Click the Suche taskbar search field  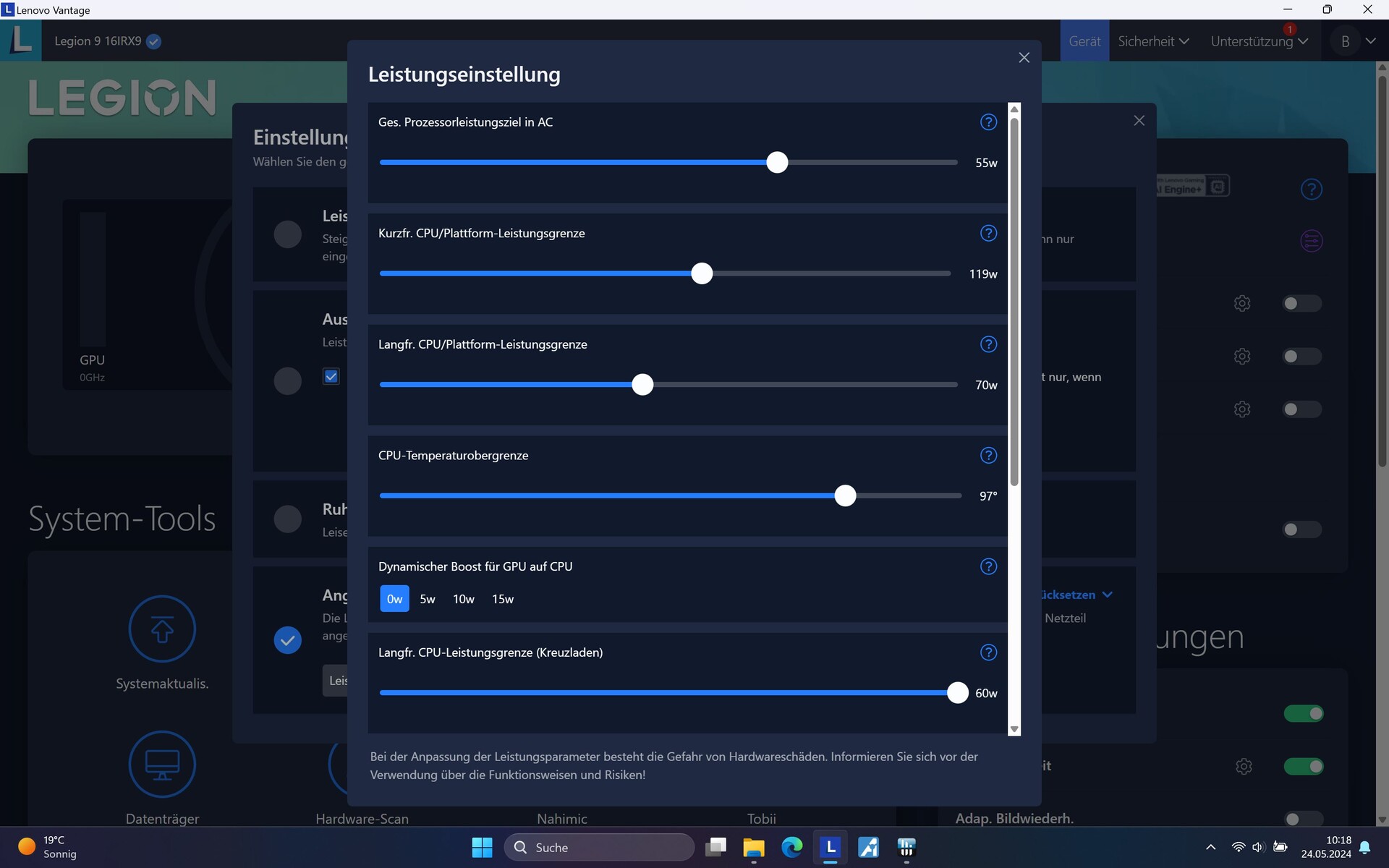[599, 847]
